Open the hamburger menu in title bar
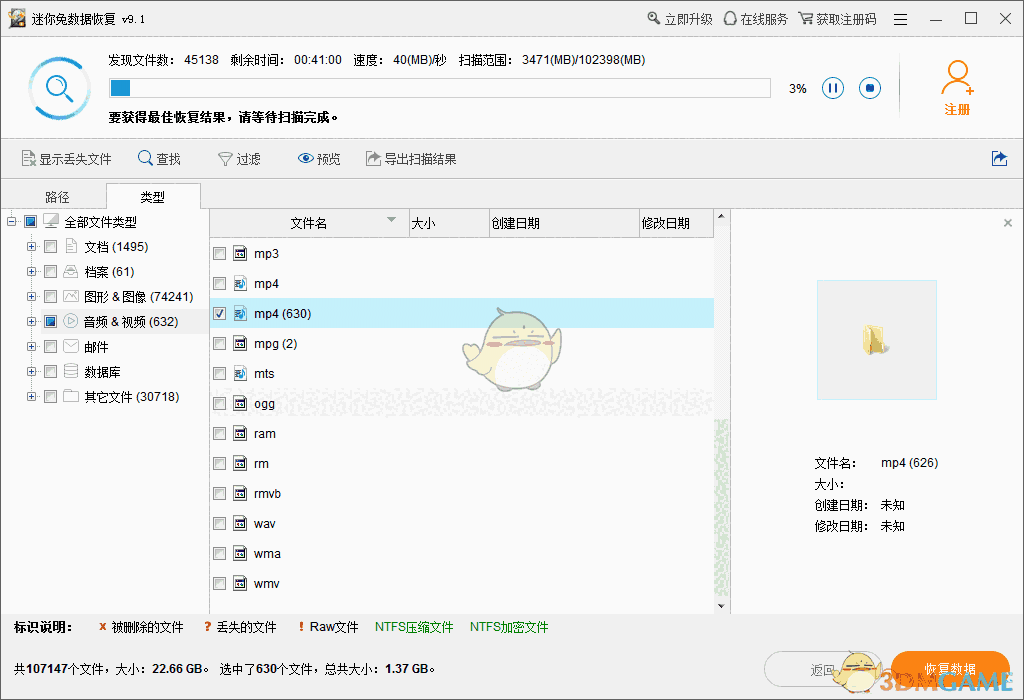1024x700 pixels. [x=899, y=18]
